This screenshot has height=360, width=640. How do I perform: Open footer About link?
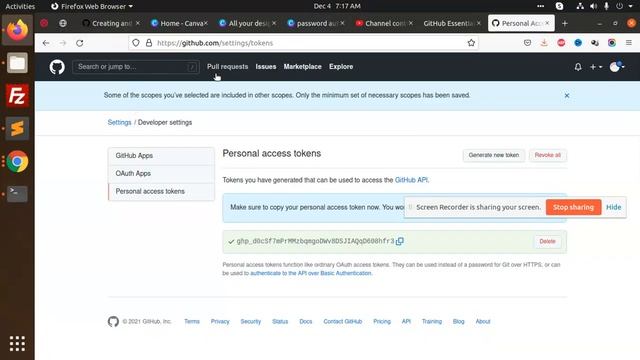483,322
